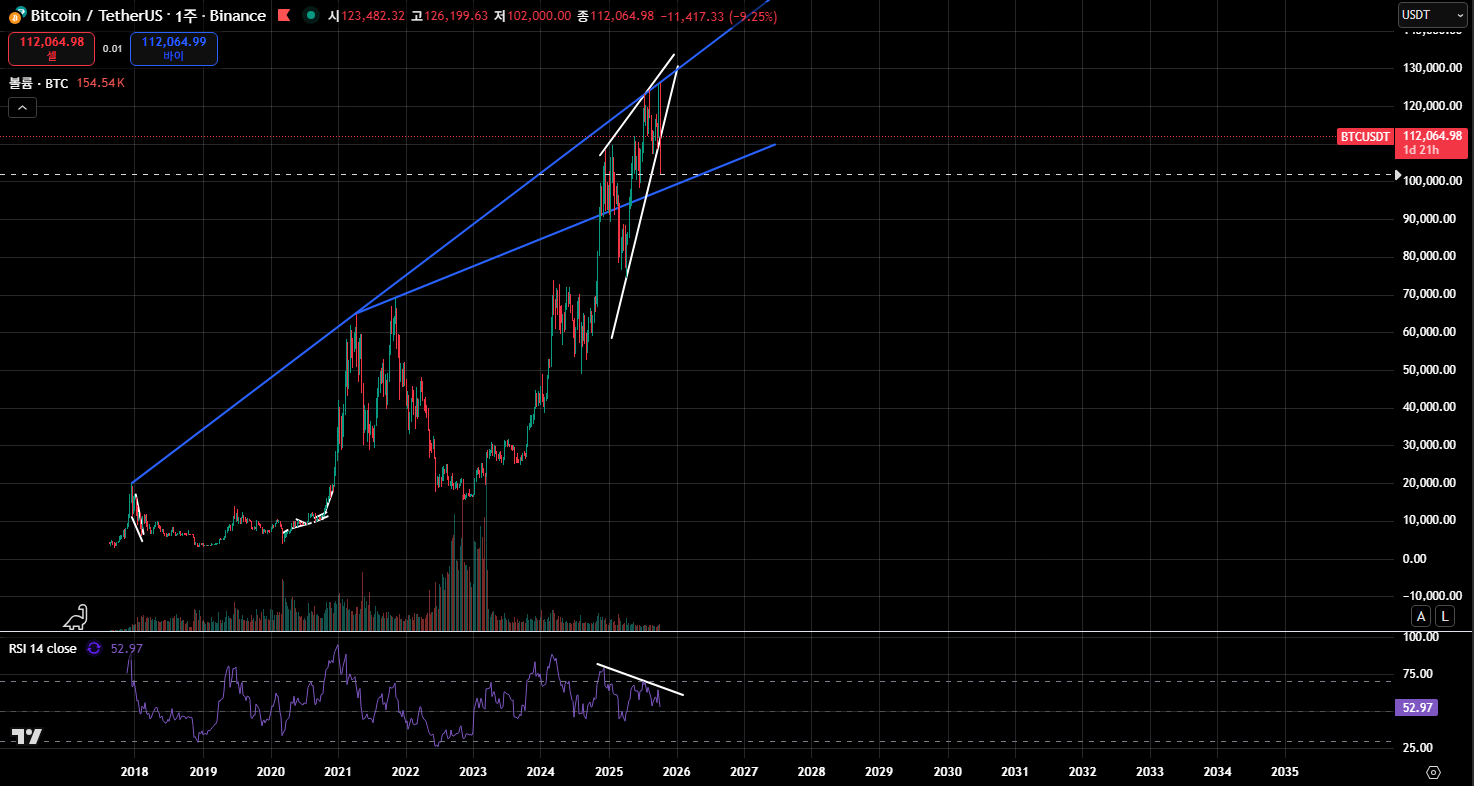Click the 2026 label on the time axis
Screen dimensions: 1474x786
coord(676,772)
